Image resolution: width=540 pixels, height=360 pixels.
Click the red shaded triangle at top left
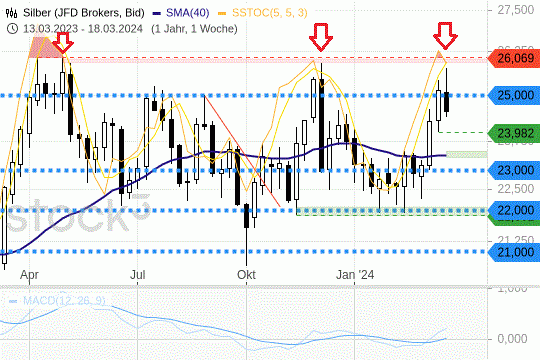(x=43, y=48)
